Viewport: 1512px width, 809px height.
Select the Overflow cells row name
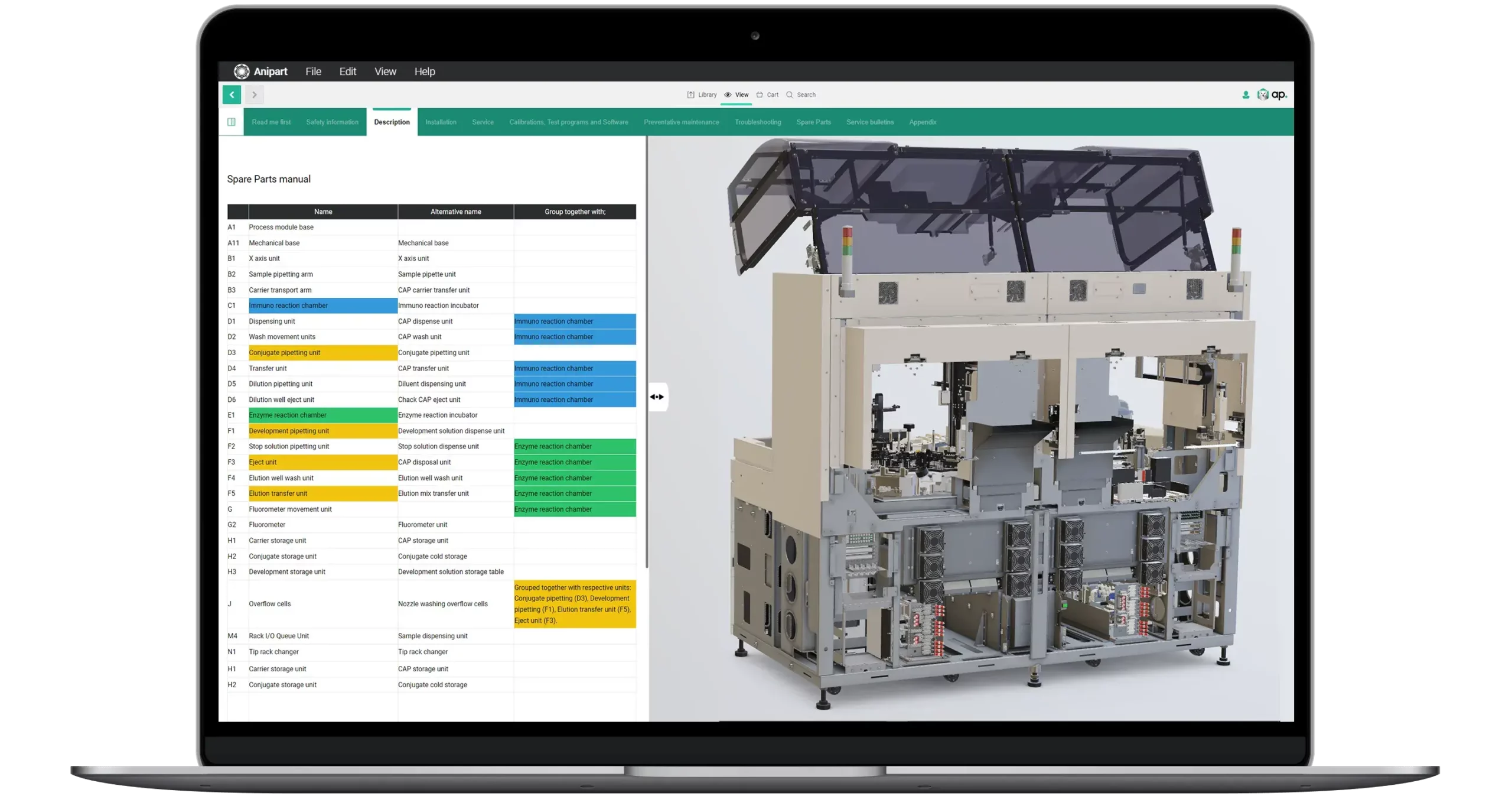(x=269, y=604)
